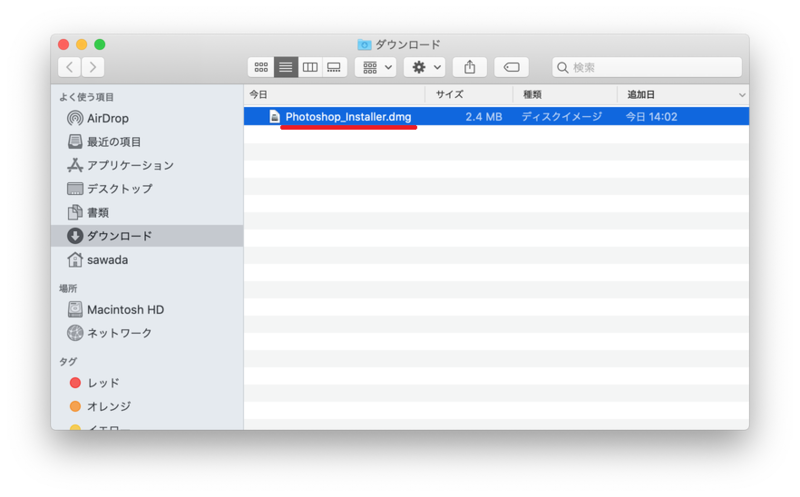This screenshot has height=497, width=800.
Task: Click the 最近の項目 icon
Action: pyautogui.click(x=75, y=141)
